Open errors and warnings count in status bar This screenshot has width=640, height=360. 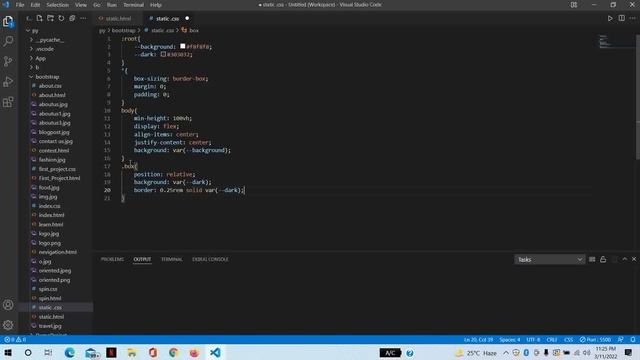coord(15,340)
